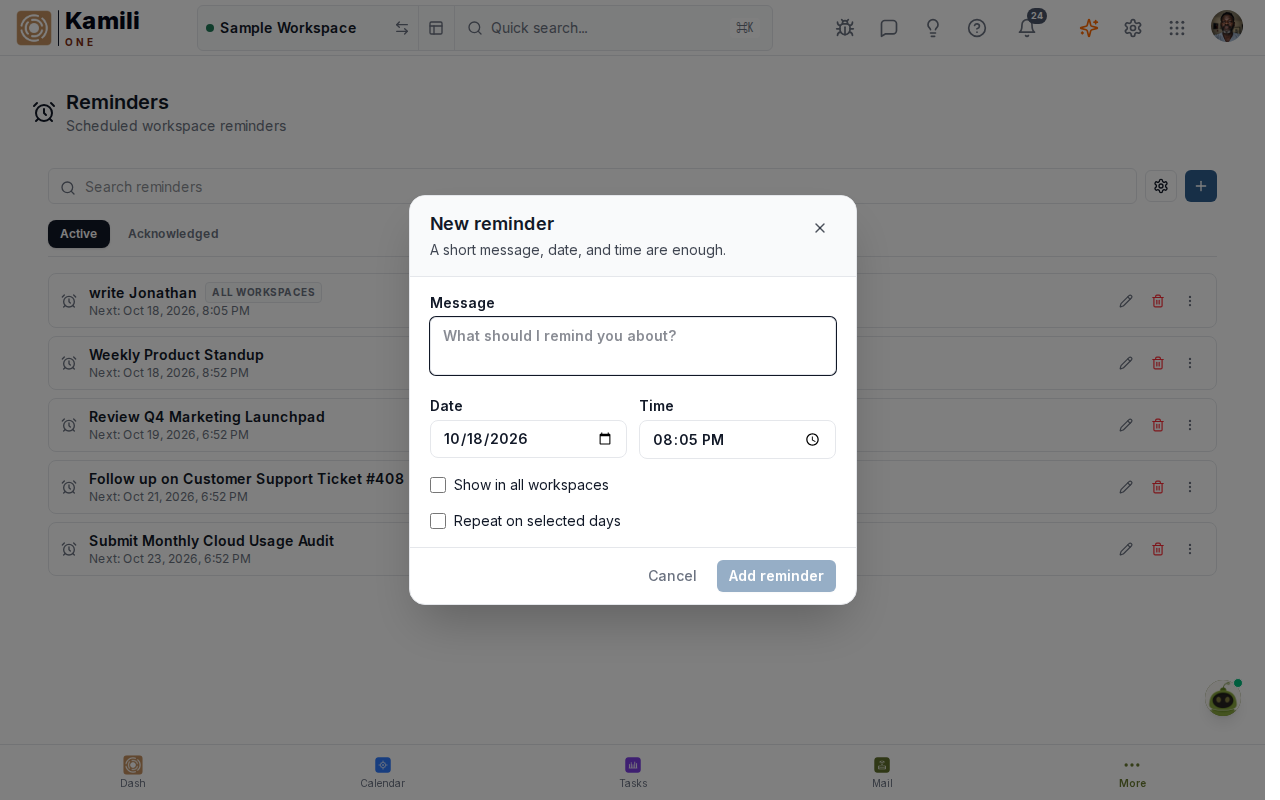
Task: Click the bug report icon in header
Action: point(845,28)
